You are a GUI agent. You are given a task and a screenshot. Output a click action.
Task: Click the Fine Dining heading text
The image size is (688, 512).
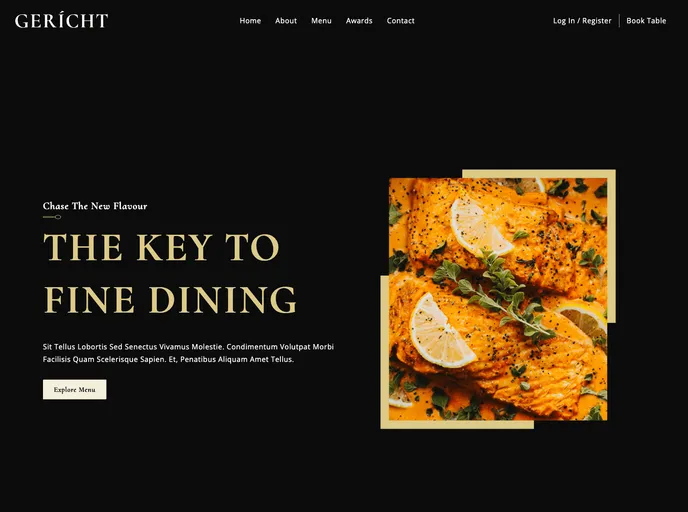coord(170,300)
